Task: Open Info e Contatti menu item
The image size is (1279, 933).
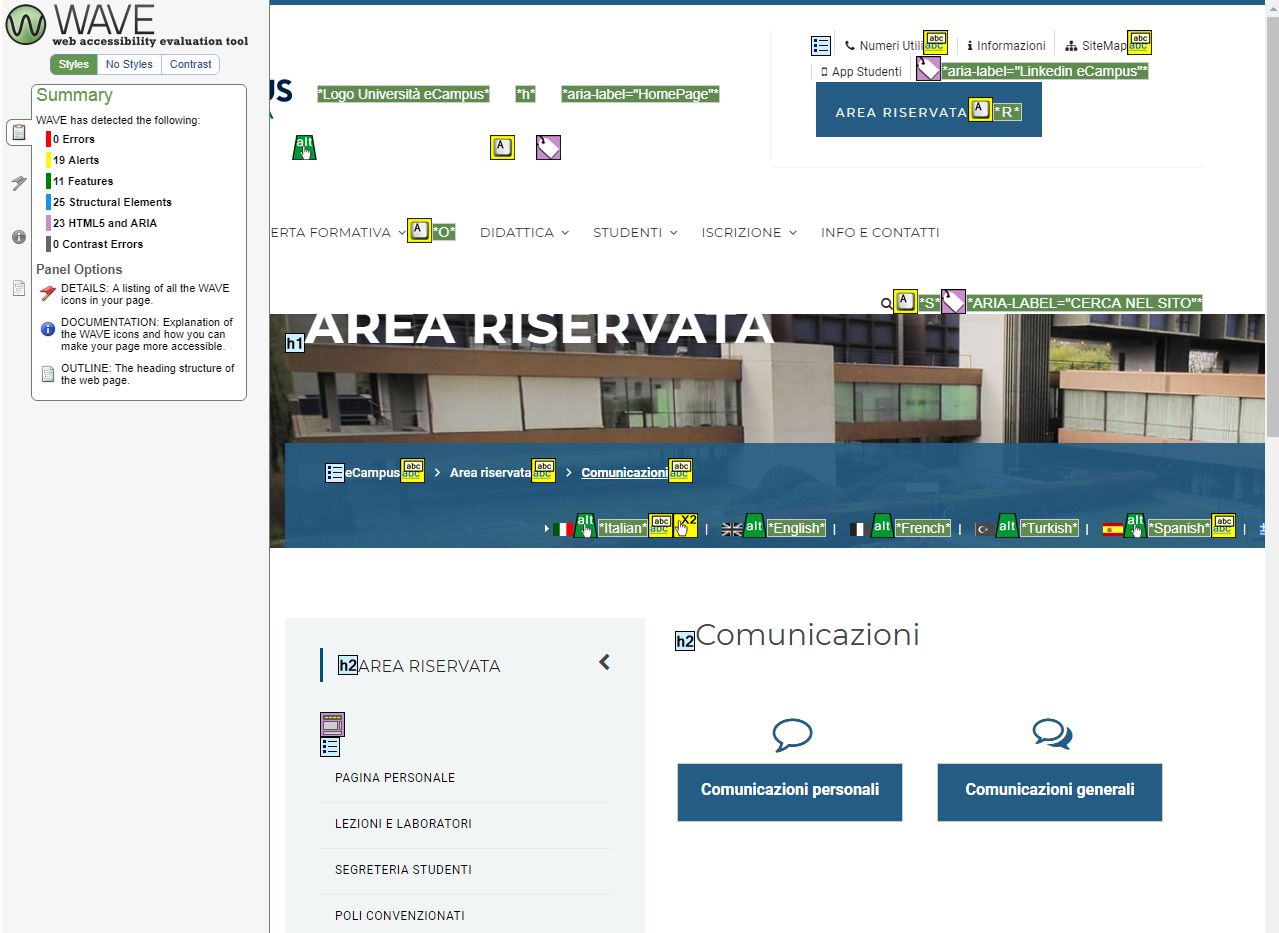Action: 880,232
